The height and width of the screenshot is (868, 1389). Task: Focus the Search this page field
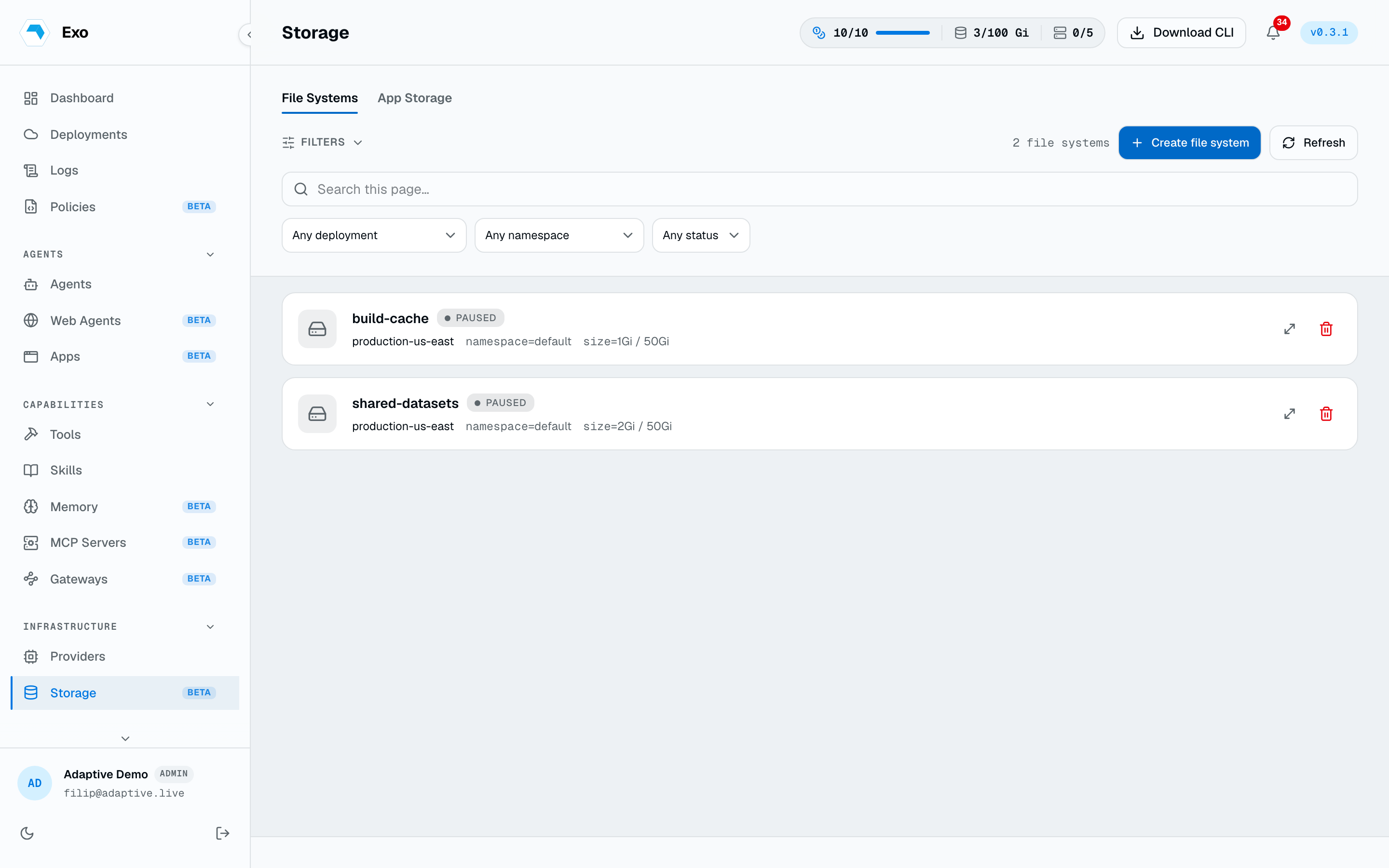pos(819,190)
